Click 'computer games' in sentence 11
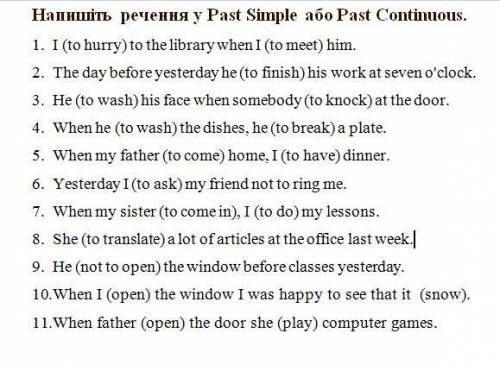Image resolution: width=500 pixels, height=371 pixels. coord(379,323)
